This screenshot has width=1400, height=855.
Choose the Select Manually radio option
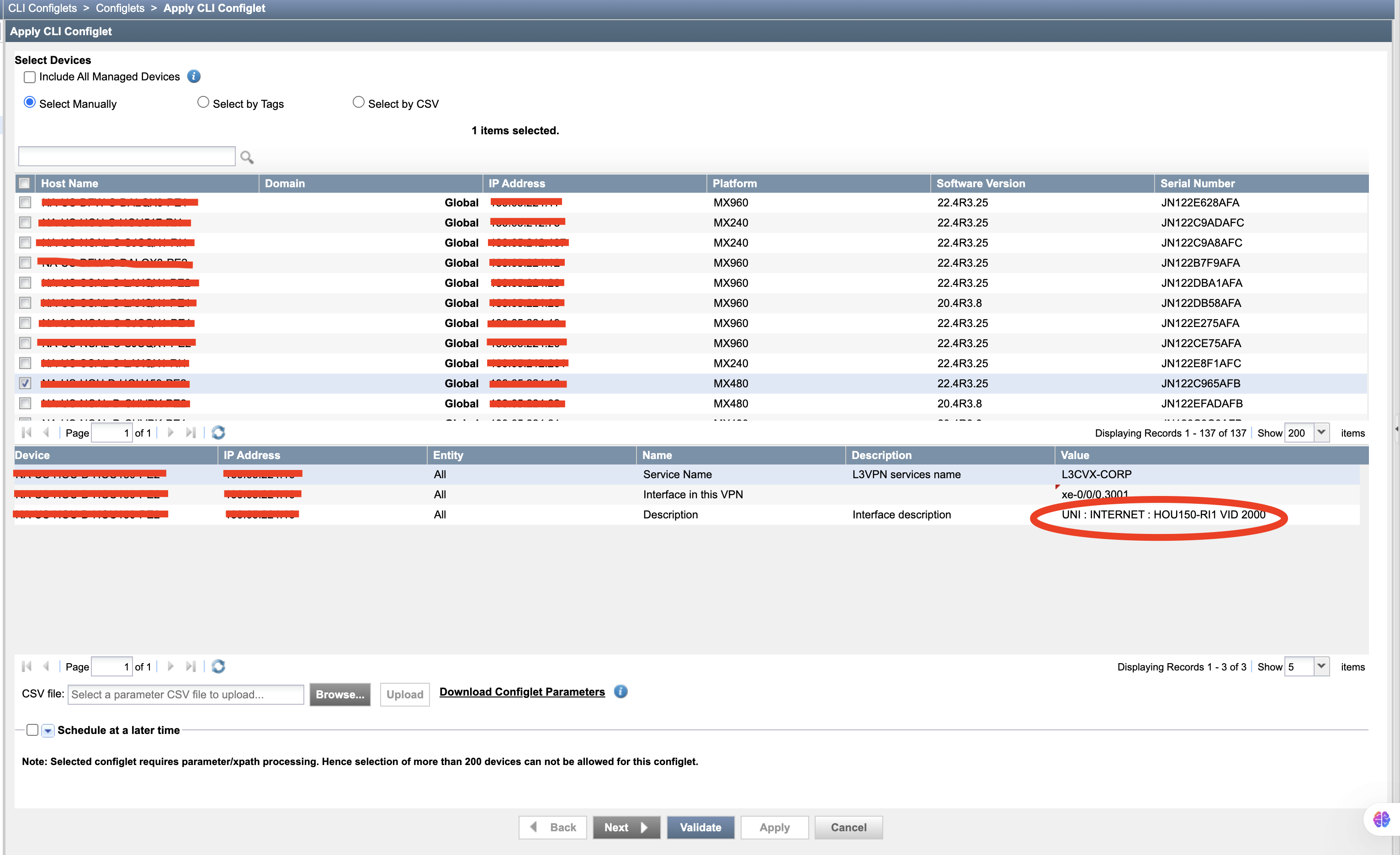[x=30, y=102]
